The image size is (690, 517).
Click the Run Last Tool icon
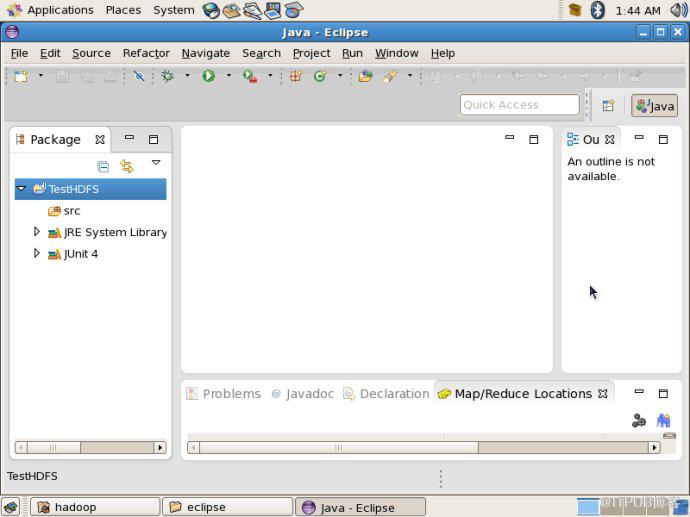click(250, 77)
